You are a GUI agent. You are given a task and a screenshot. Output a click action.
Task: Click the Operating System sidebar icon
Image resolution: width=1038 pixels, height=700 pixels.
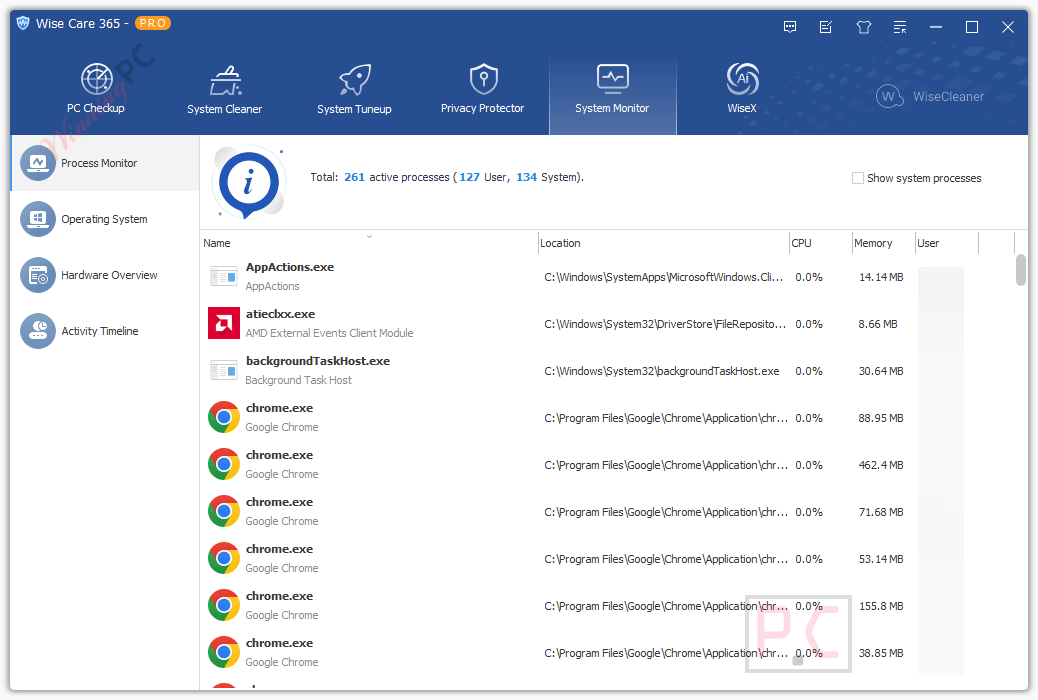click(38, 219)
